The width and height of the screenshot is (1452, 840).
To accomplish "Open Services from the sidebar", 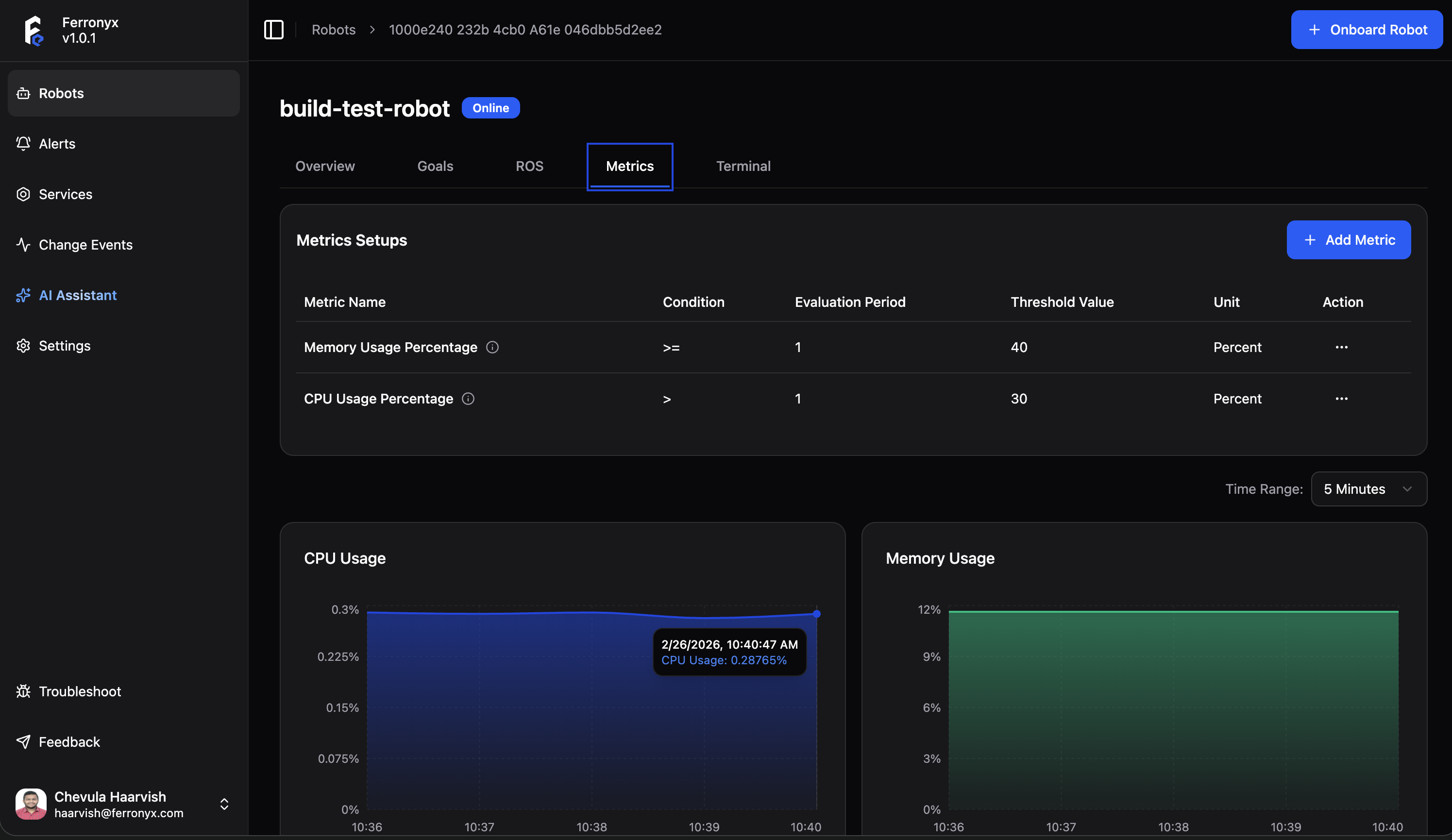I will point(65,194).
